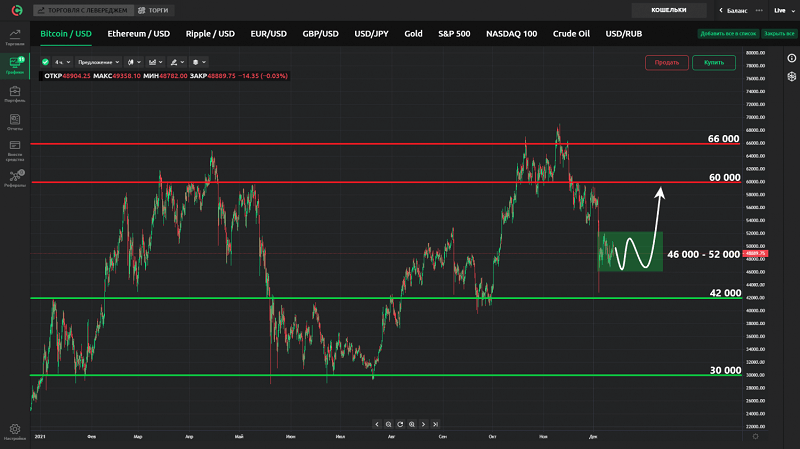Click the Торговля trading sidebar icon
The image size is (800, 449).
point(14,36)
